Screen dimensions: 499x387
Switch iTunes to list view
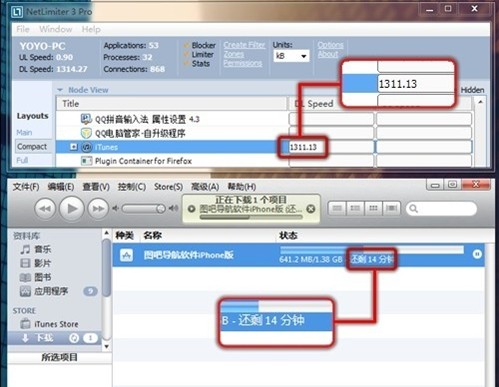pyautogui.click(x=337, y=209)
